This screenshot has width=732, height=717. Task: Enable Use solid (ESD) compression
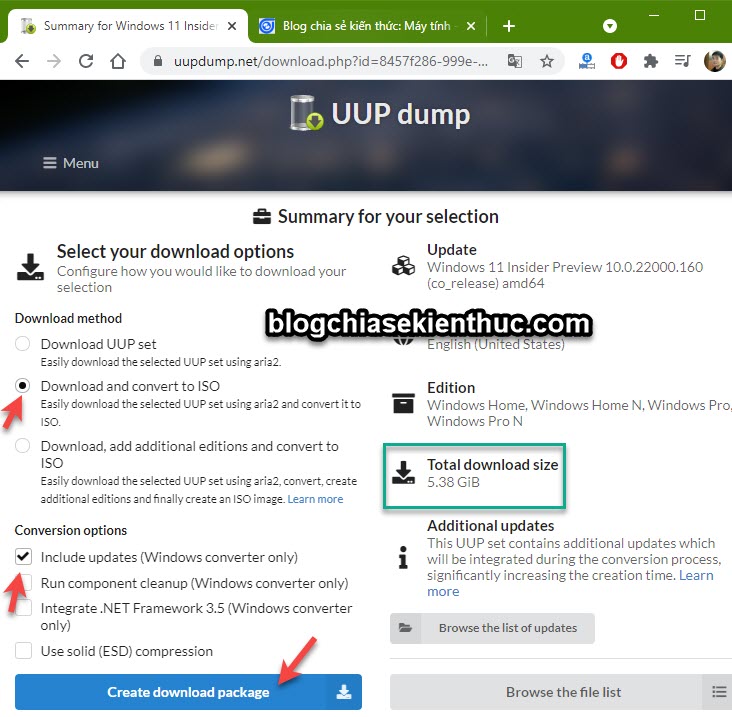23,650
